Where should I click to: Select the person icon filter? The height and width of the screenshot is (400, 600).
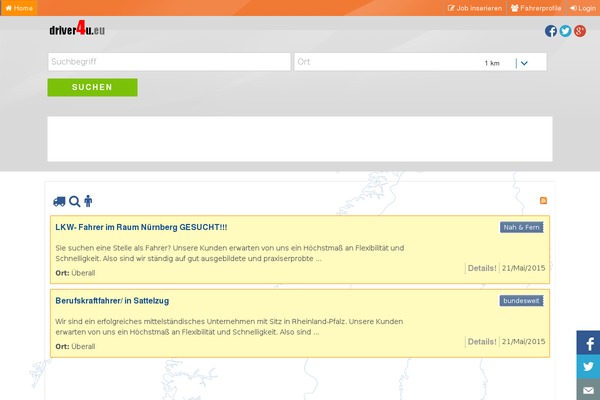88,201
